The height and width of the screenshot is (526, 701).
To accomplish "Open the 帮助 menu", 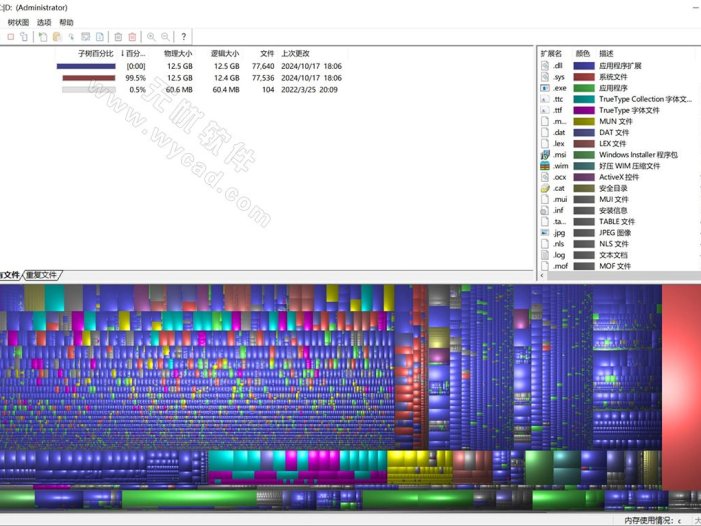I will [66, 22].
